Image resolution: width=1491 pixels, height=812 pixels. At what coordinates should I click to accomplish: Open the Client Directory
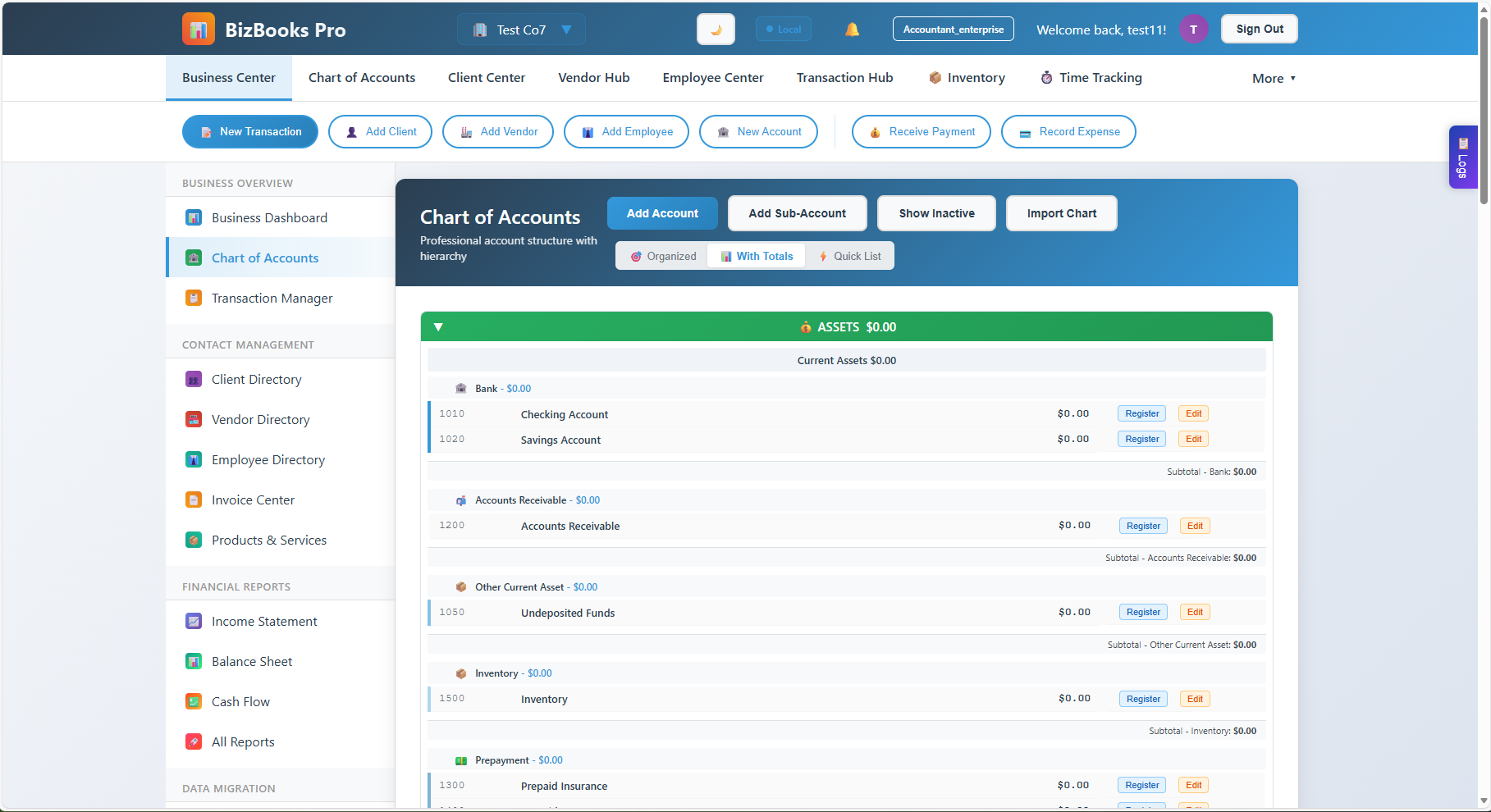pos(255,379)
